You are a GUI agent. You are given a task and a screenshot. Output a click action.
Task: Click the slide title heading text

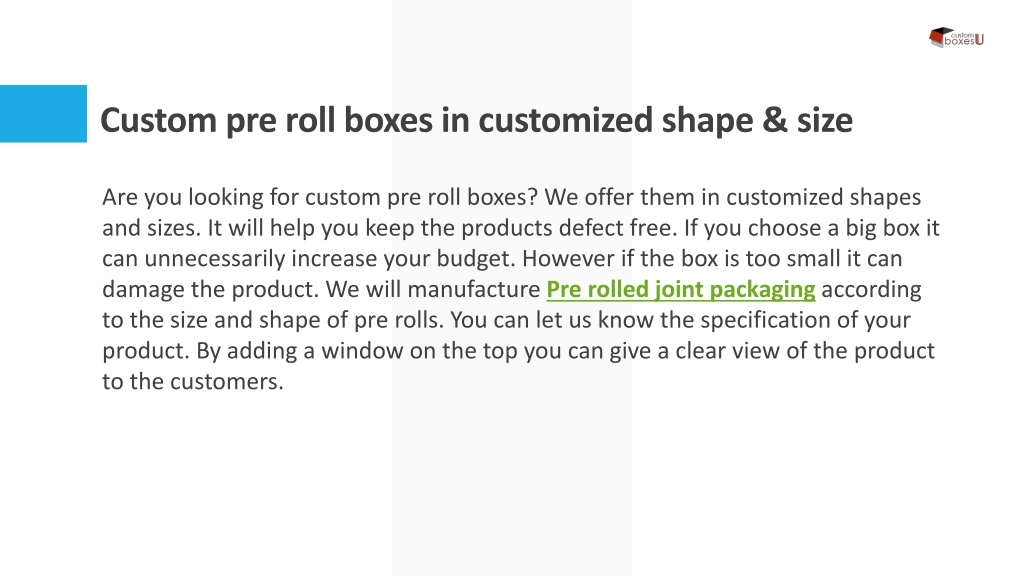(x=476, y=121)
